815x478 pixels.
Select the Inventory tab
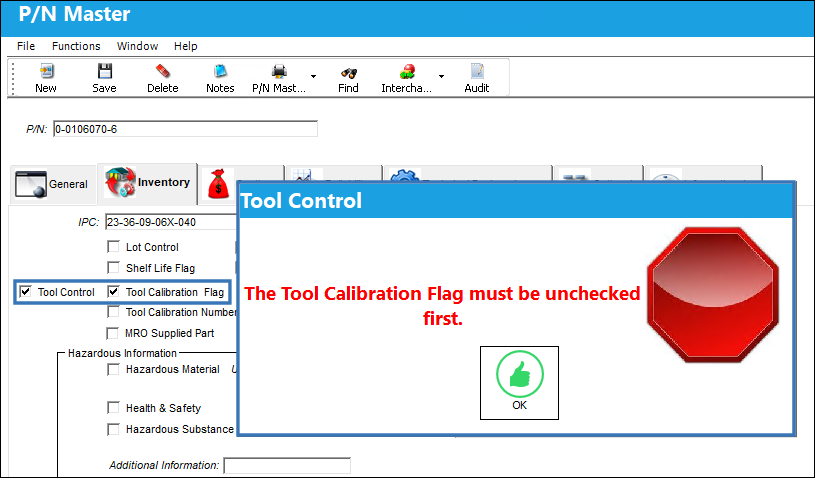[148, 183]
